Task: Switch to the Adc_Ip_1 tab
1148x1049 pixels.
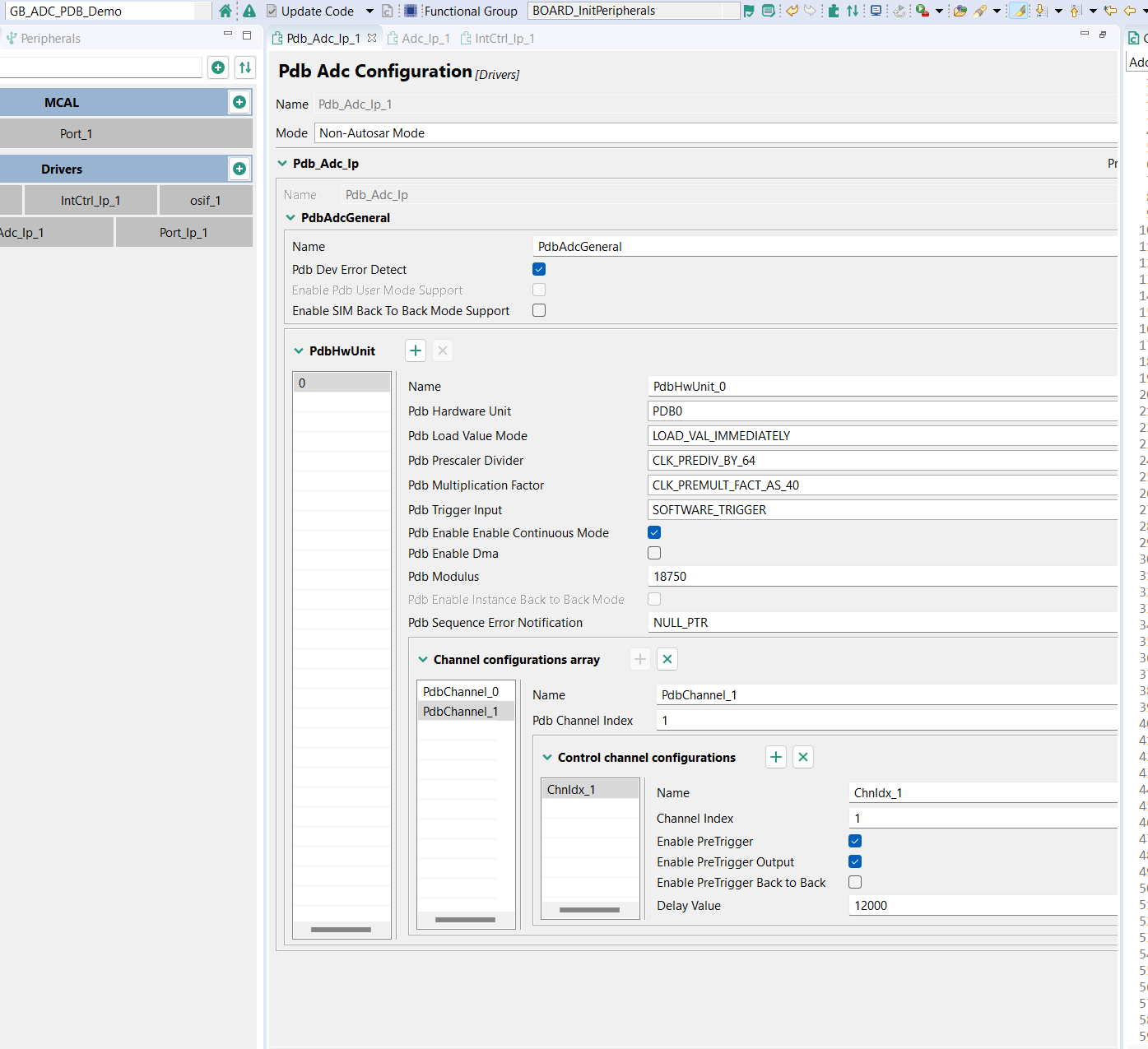Action: pos(419,38)
